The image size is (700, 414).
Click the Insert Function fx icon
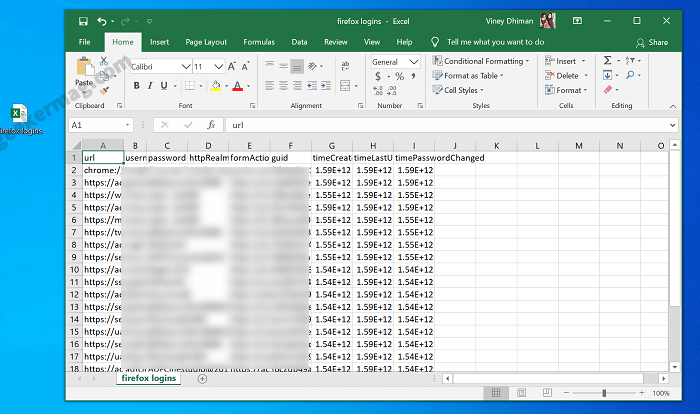[x=211, y=125]
